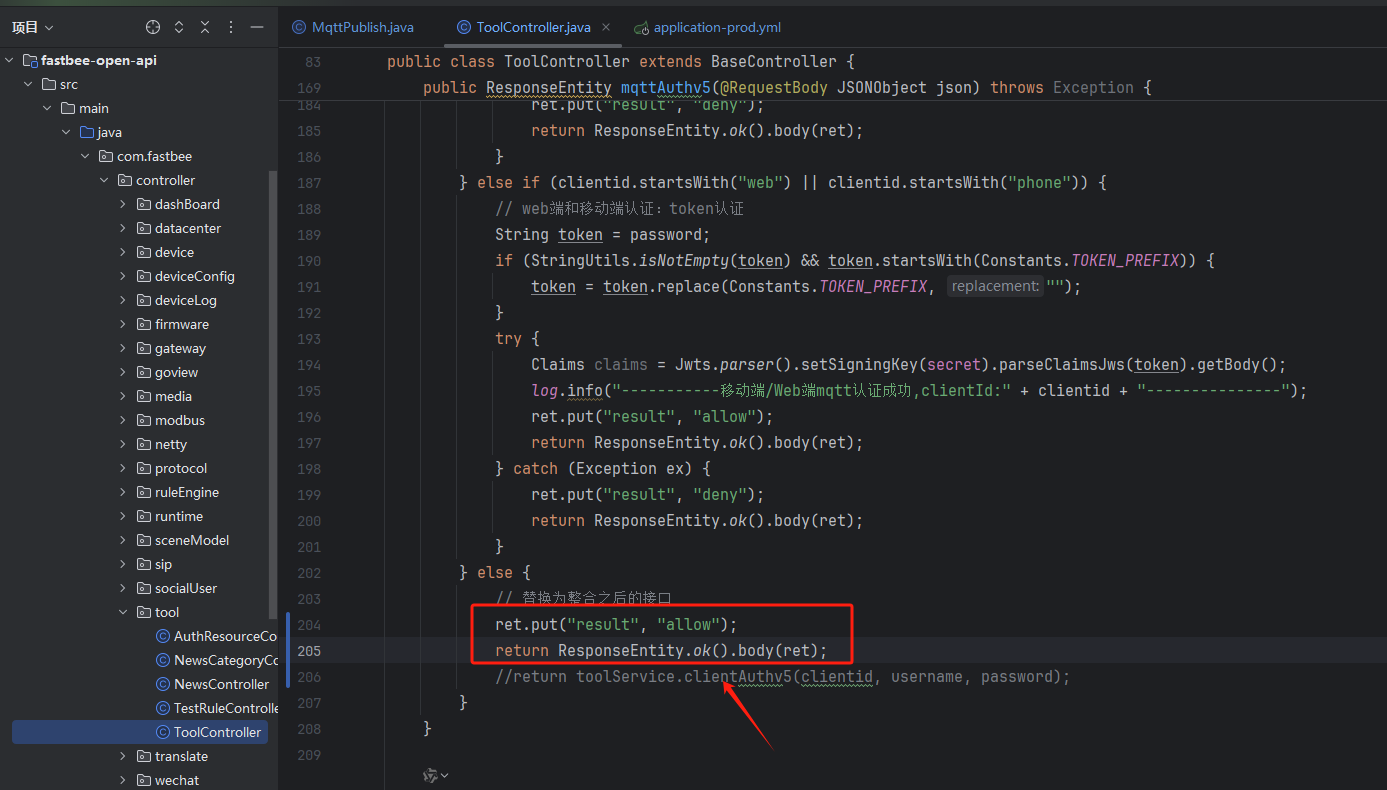Click the class icon beside NewsCategoryCo
Viewport: 1387px width, 790px height.
click(163, 660)
